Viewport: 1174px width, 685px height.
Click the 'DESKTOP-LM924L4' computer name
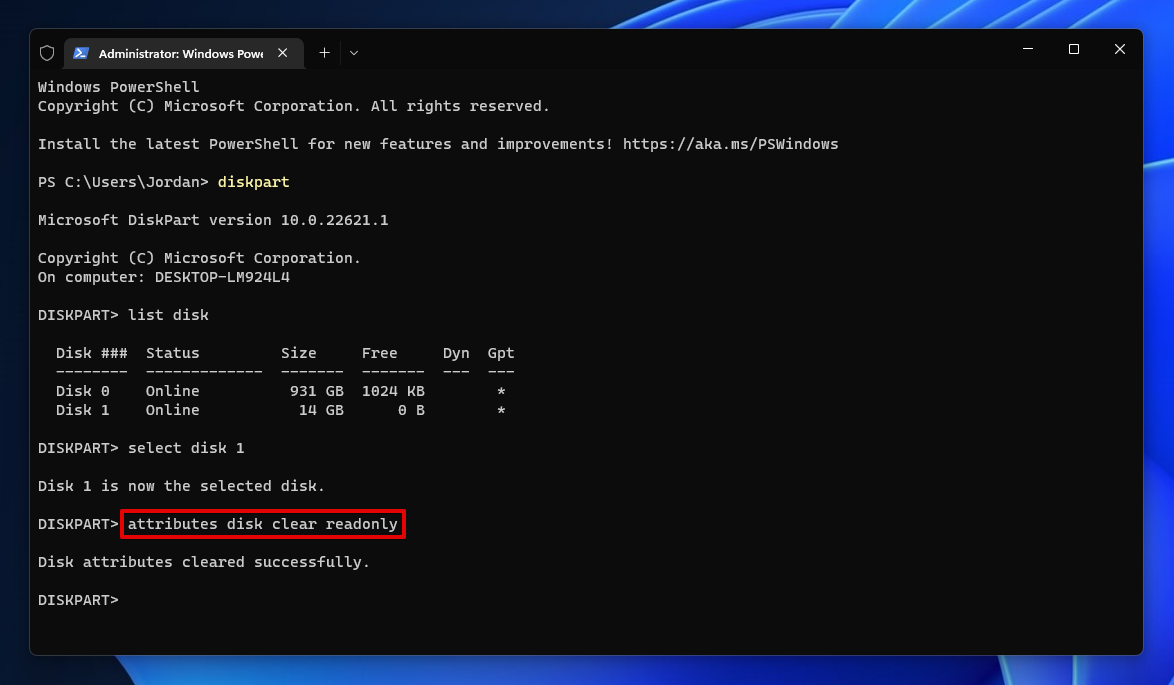[222, 277]
